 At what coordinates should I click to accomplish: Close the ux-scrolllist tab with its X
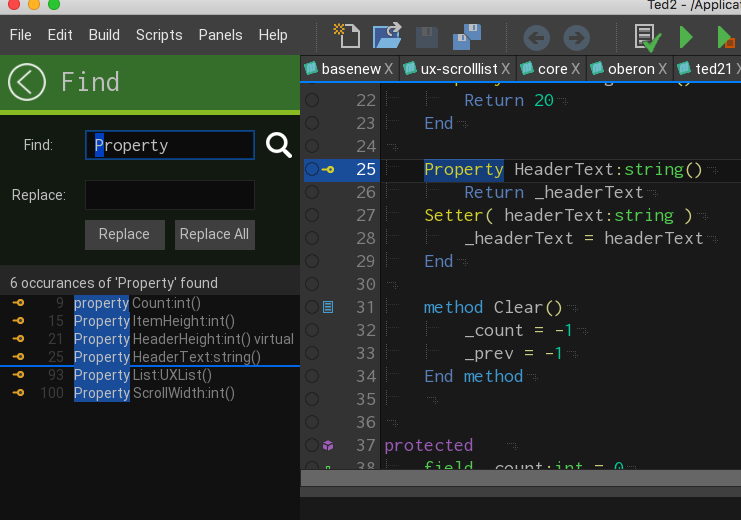505,69
